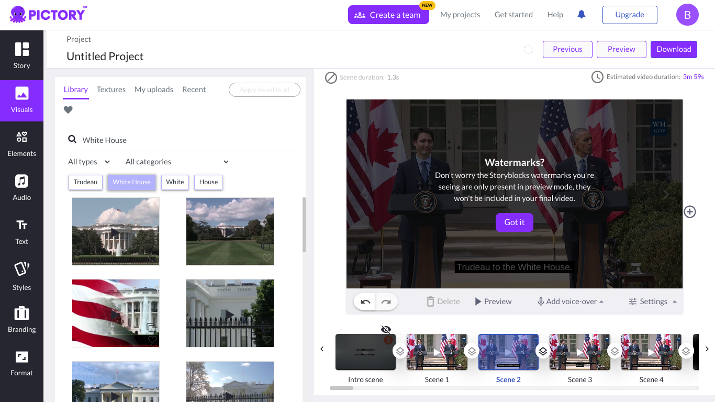Switch to the Recent tab
The image size is (715, 402).
tap(194, 89)
